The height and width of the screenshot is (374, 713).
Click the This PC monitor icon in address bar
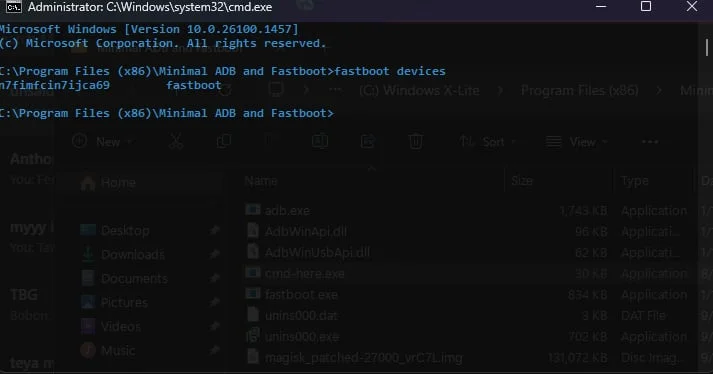(276, 89)
